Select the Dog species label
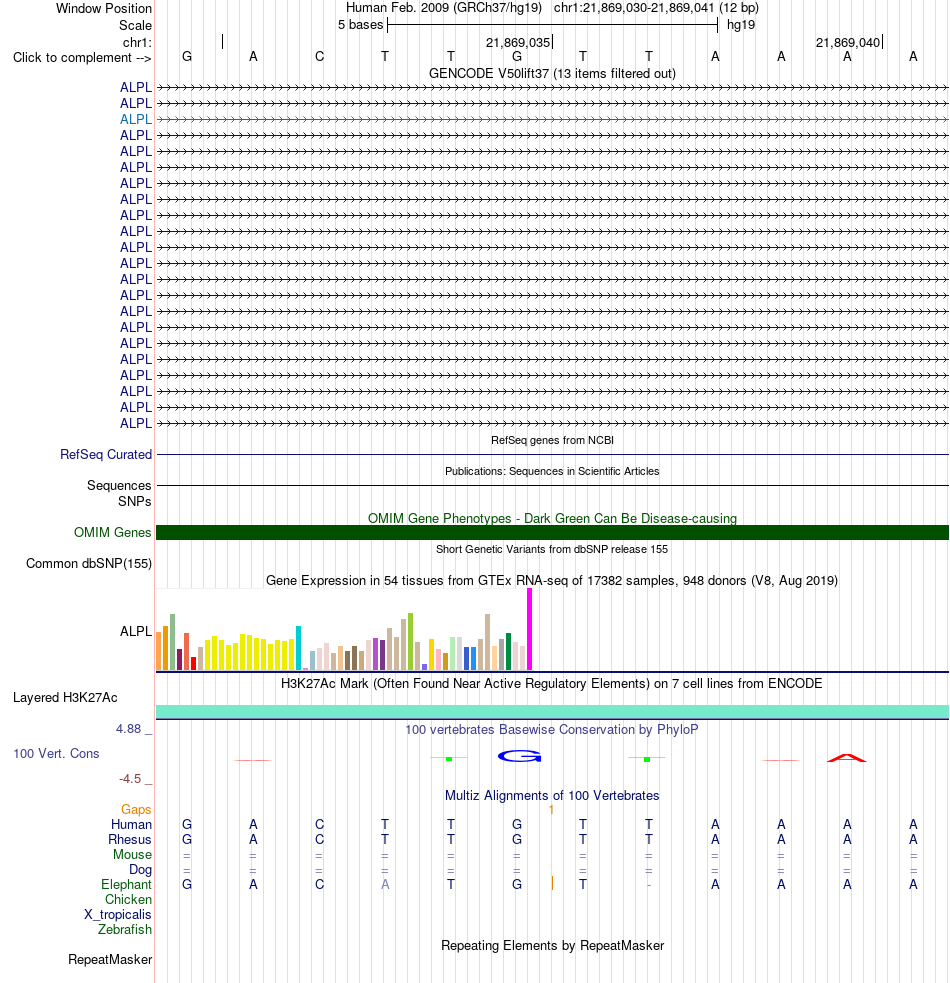Viewport: 950px width, 983px height. coord(140,870)
